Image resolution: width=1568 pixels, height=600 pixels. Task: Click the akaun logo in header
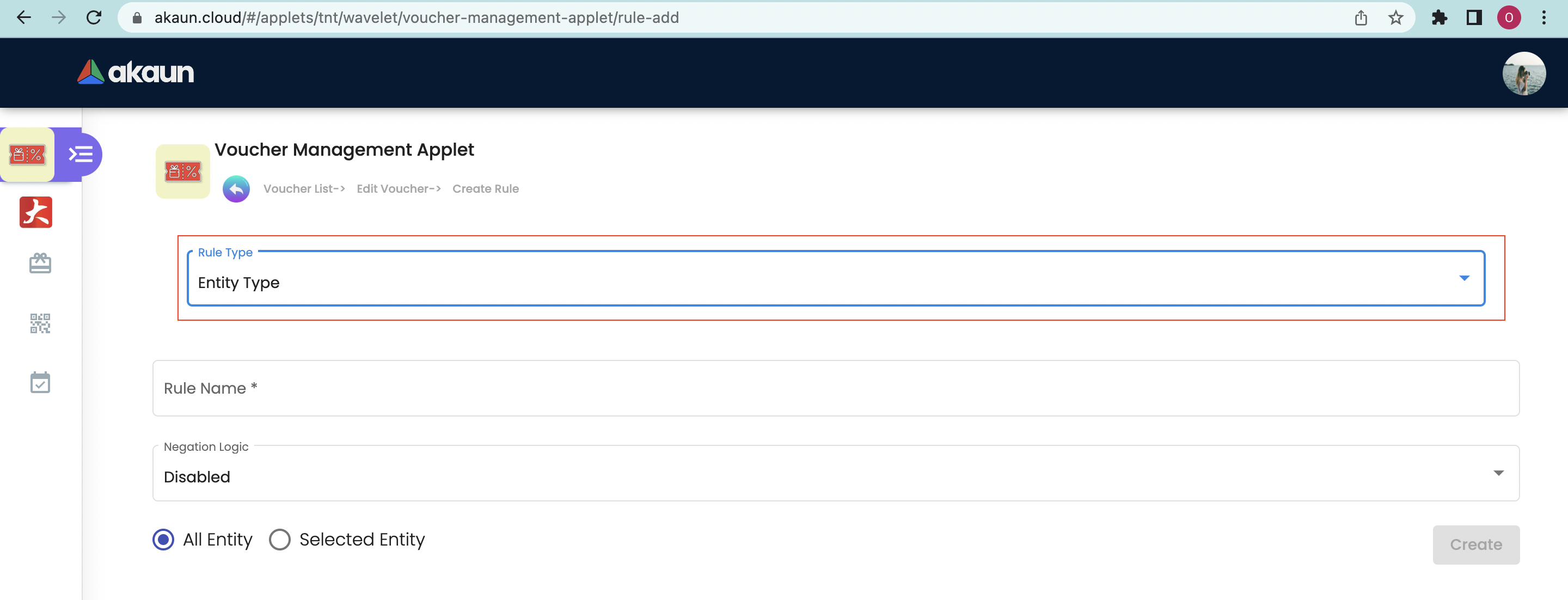(136, 72)
